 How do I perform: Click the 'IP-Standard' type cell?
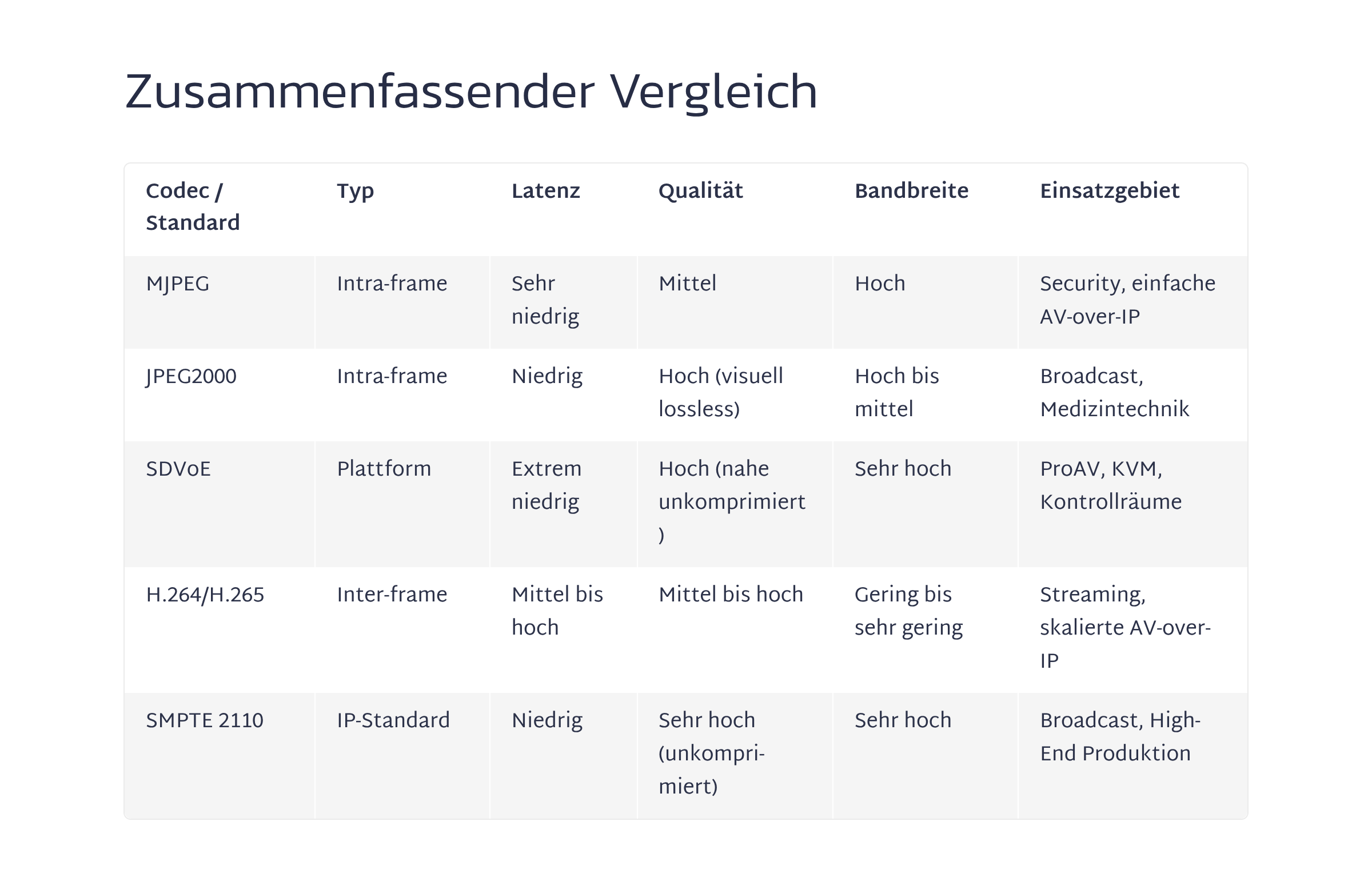(393, 720)
